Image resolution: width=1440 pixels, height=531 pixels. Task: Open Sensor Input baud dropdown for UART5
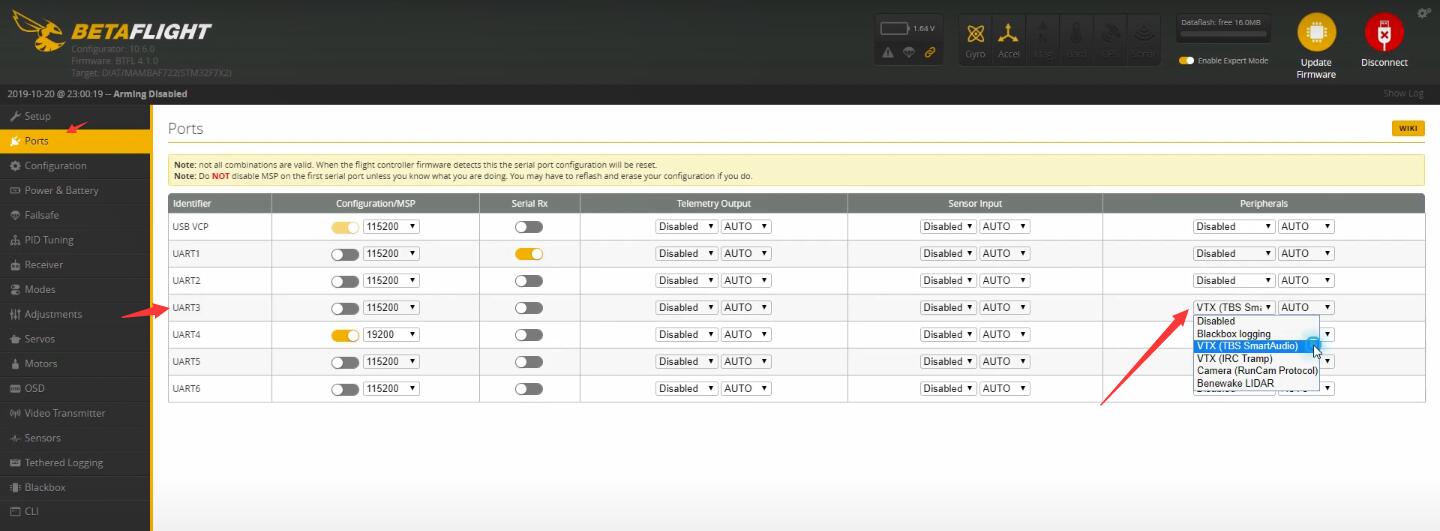pyautogui.click(x=1004, y=362)
